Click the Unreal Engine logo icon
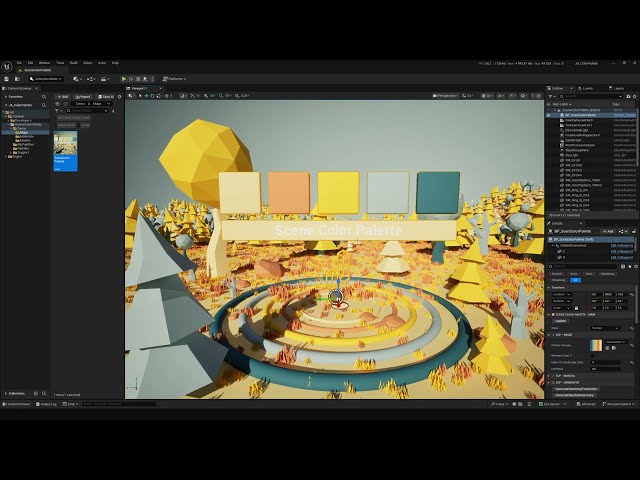The width and height of the screenshot is (640, 480). pyautogui.click(x=7, y=67)
